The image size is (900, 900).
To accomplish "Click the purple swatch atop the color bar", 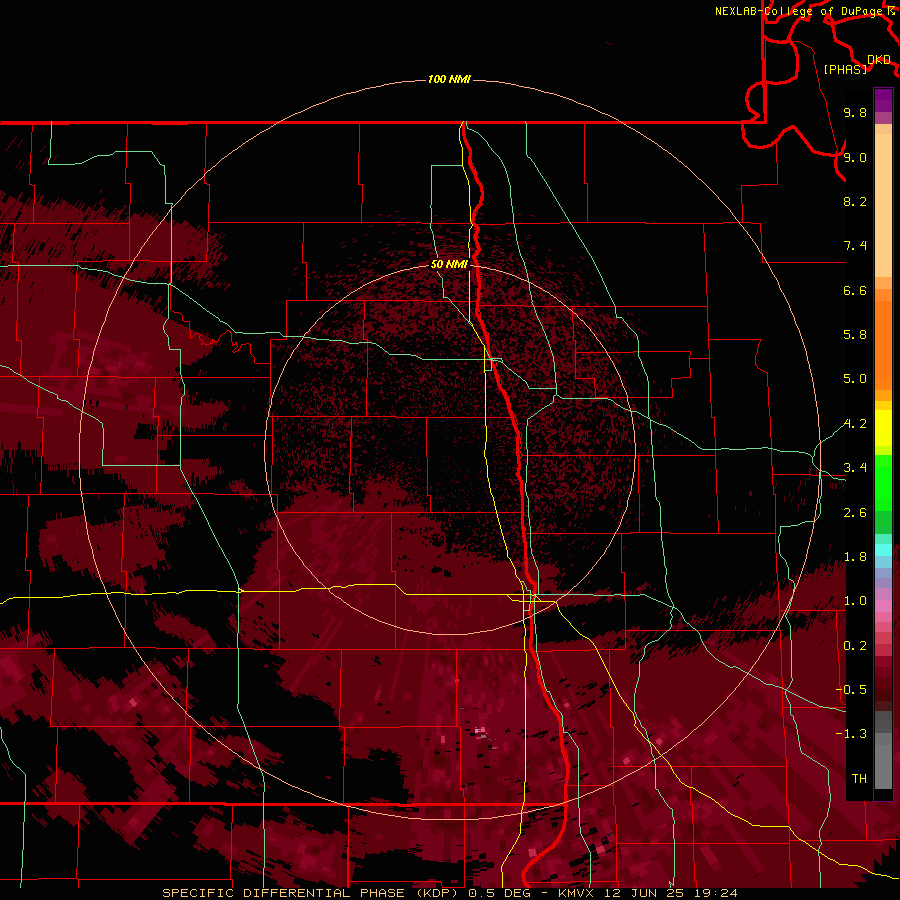I will click(883, 100).
